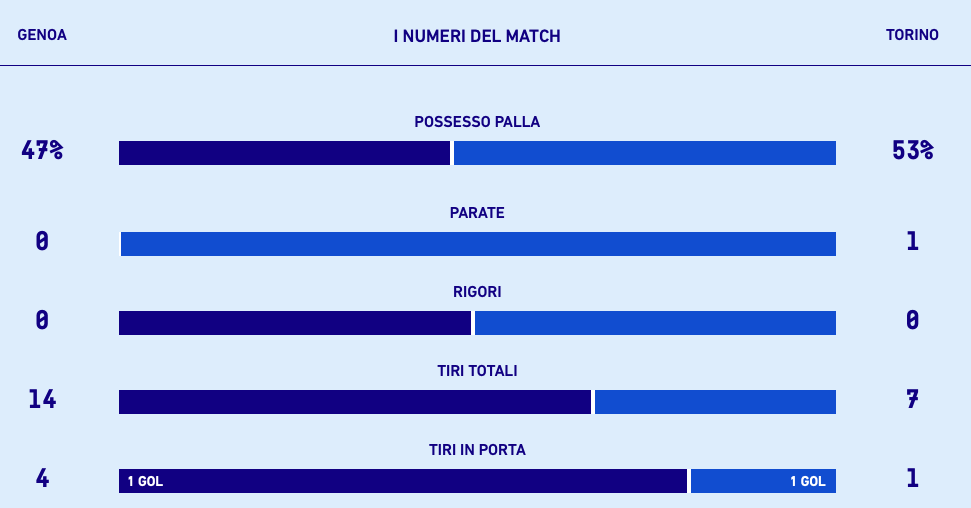The image size is (971, 508).
Task: Click the TORINO team name header
Action: [912, 35]
